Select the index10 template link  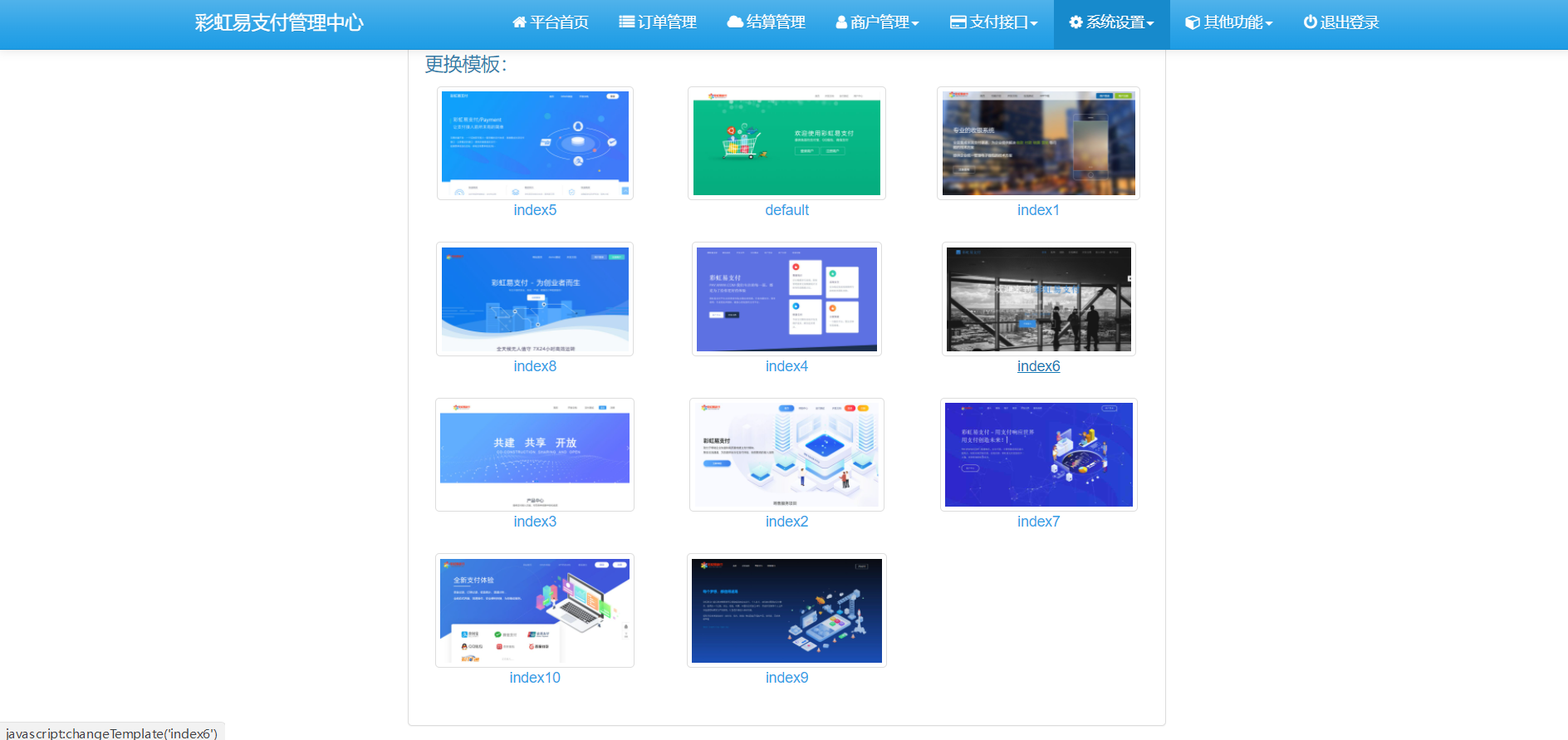point(535,678)
